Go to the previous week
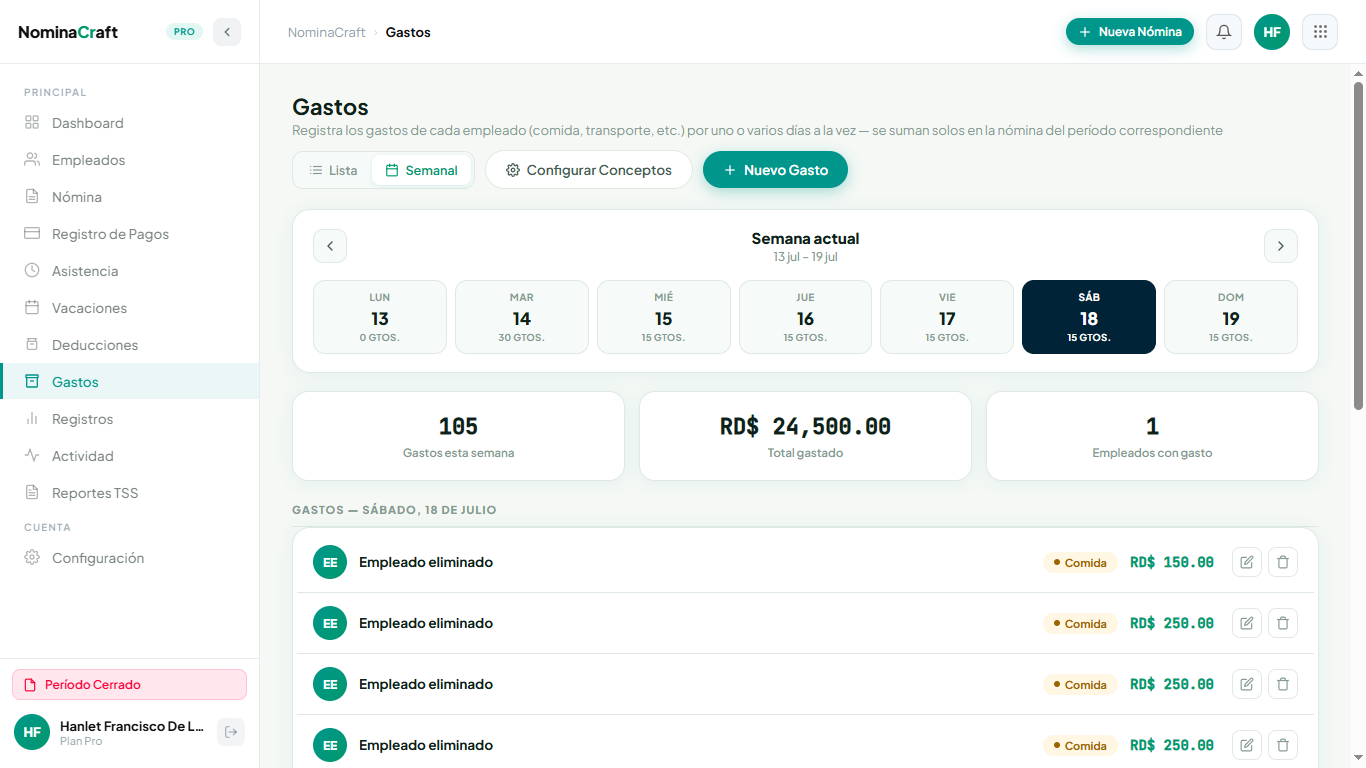 (x=330, y=246)
